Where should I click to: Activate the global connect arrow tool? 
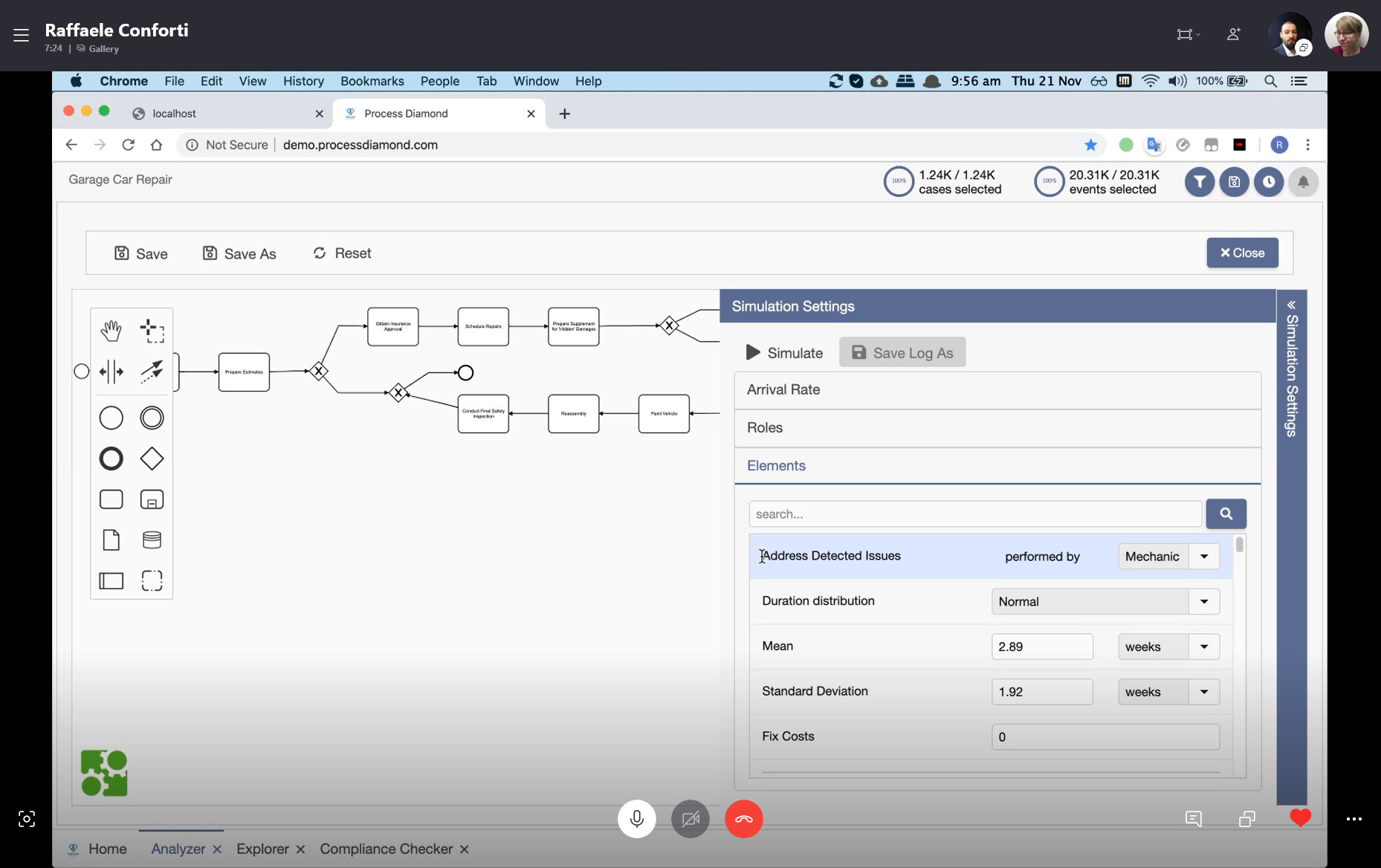tap(152, 372)
